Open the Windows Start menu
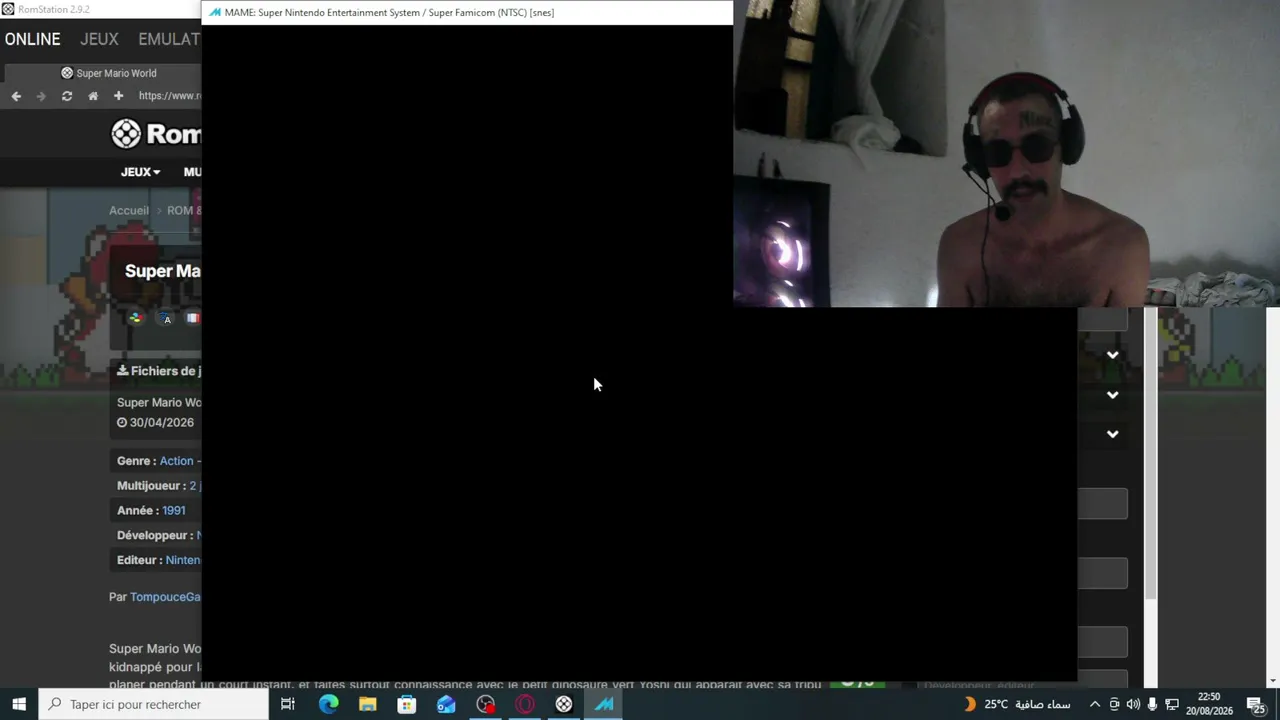 pos(19,704)
